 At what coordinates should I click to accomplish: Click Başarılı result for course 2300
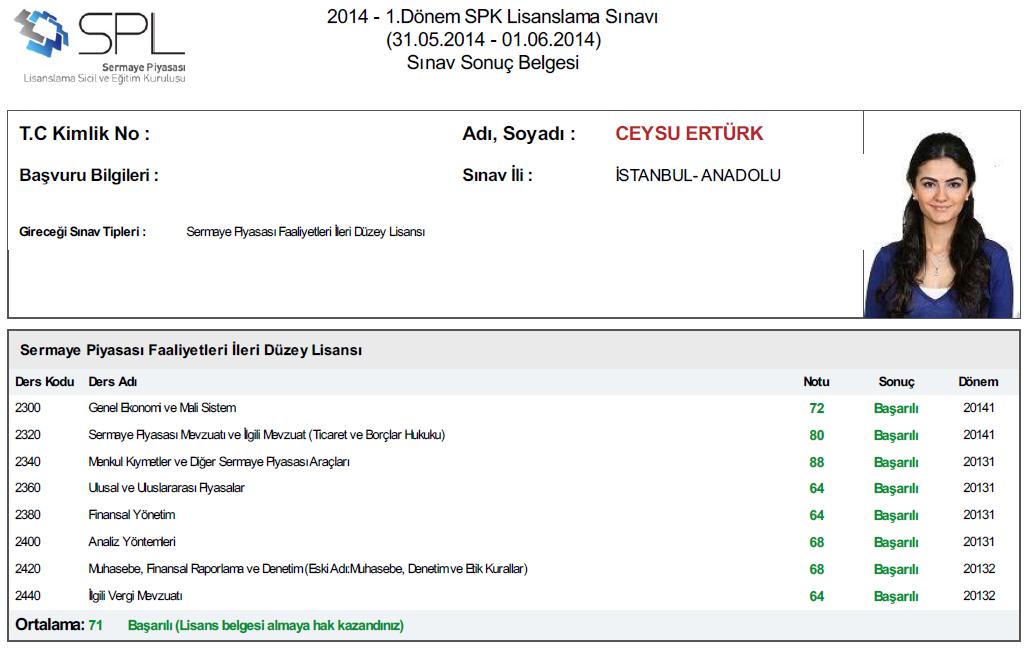(896, 409)
